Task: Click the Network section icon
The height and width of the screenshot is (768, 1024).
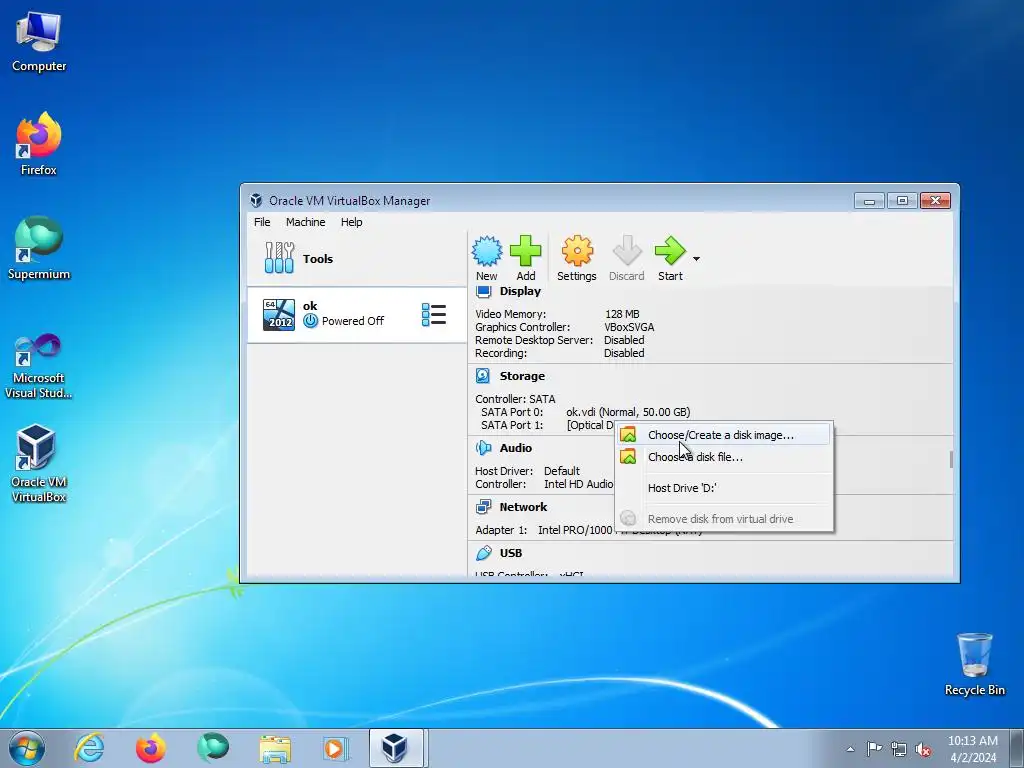Action: click(x=483, y=507)
